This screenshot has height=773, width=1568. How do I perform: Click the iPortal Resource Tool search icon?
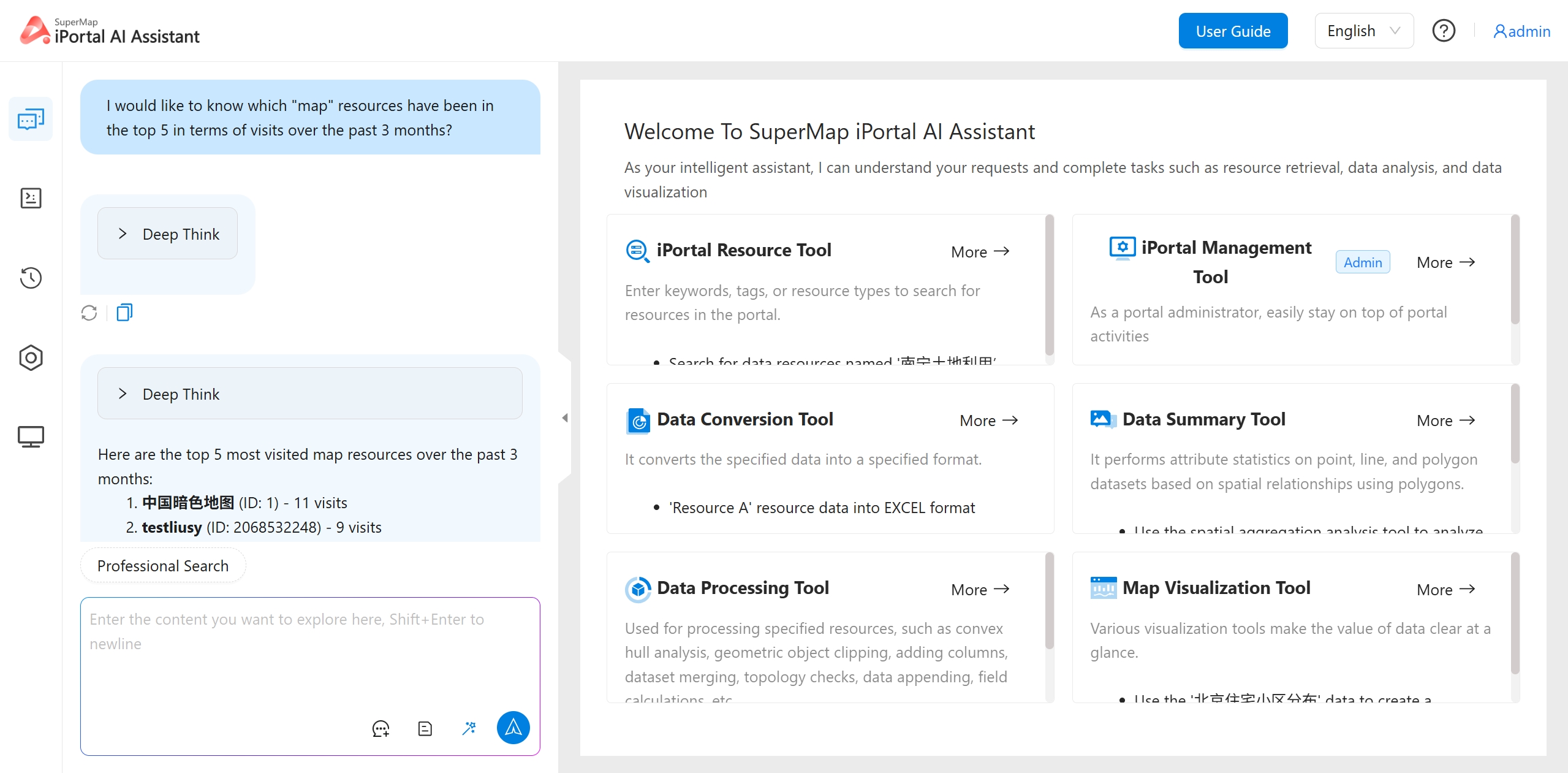click(637, 251)
